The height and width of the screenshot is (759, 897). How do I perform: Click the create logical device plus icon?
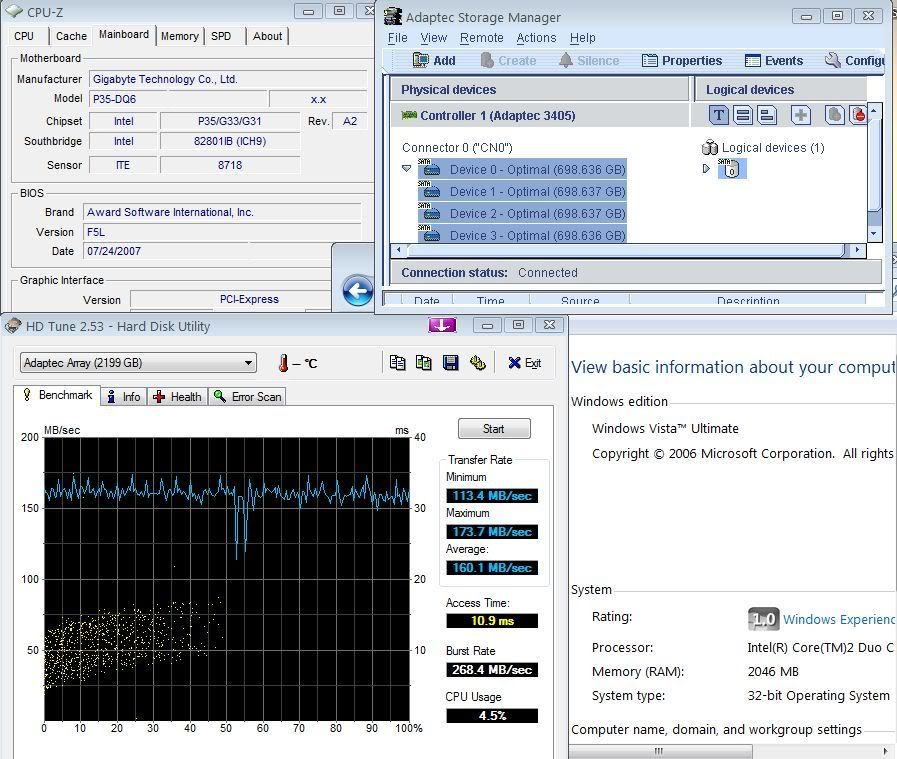tap(801, 116)
